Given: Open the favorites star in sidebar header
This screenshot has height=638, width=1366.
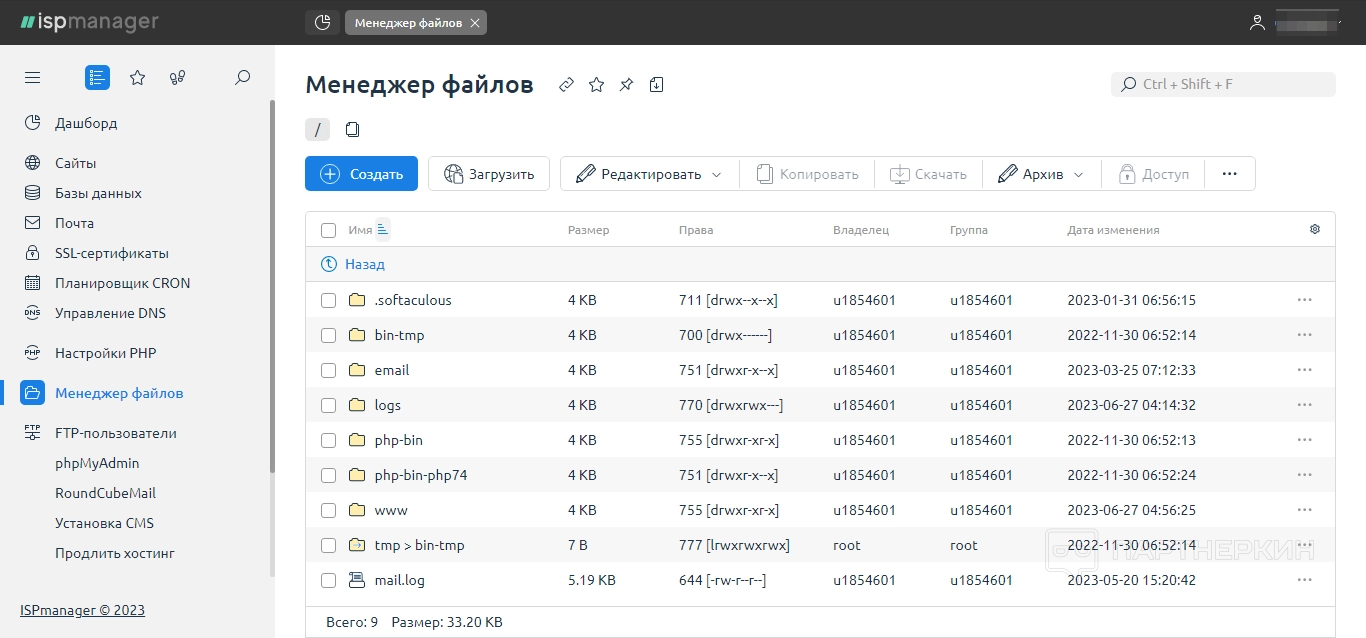Looking at the screenshot, I should (138, 78).
